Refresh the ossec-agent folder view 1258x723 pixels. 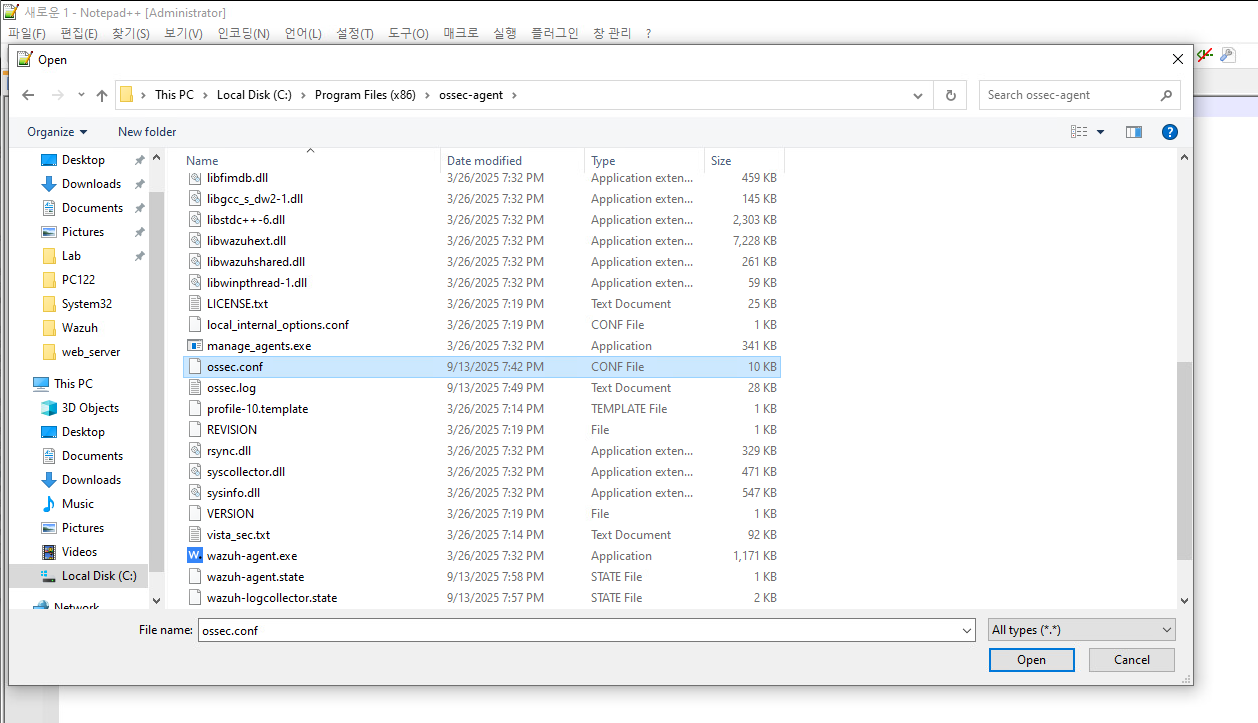pos(950,95)
